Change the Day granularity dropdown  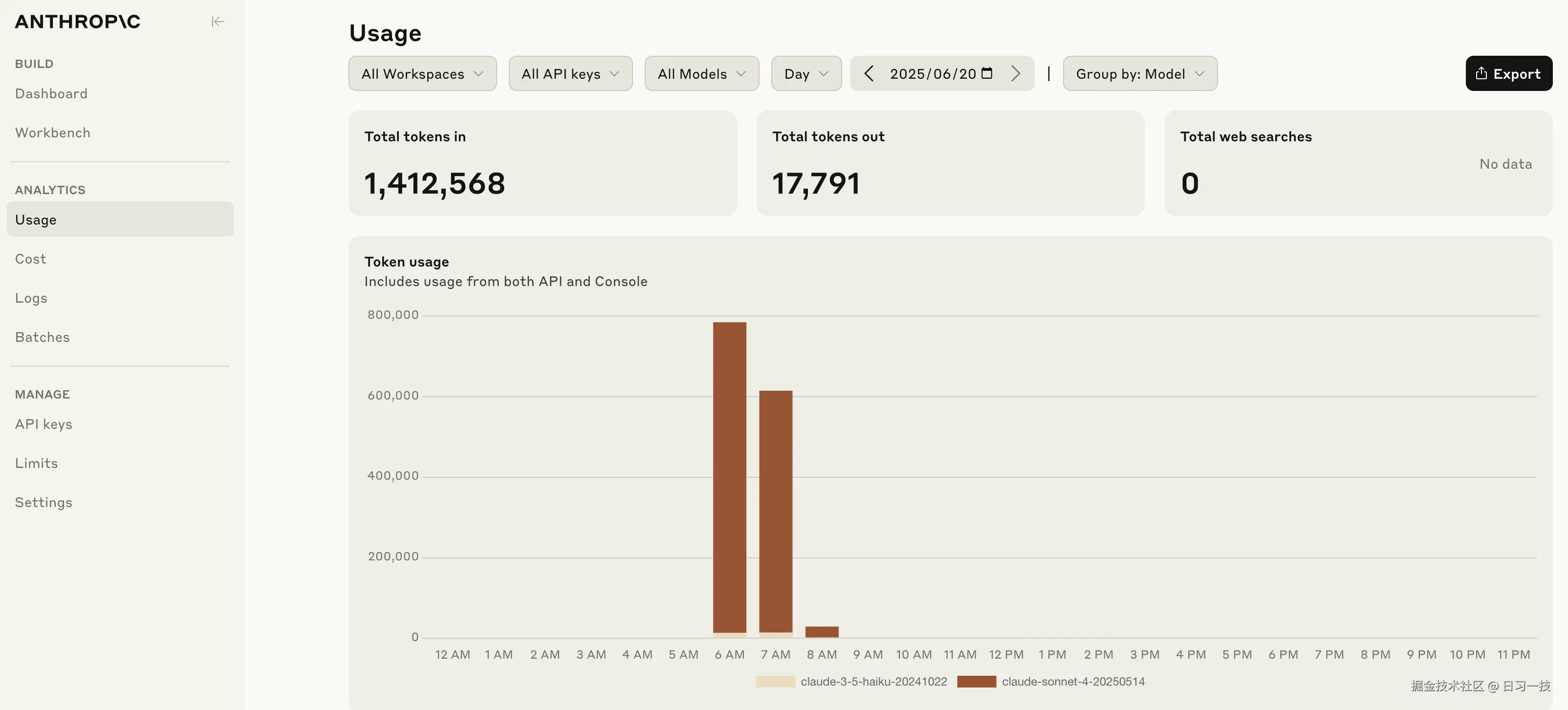(x=806, y=74)
